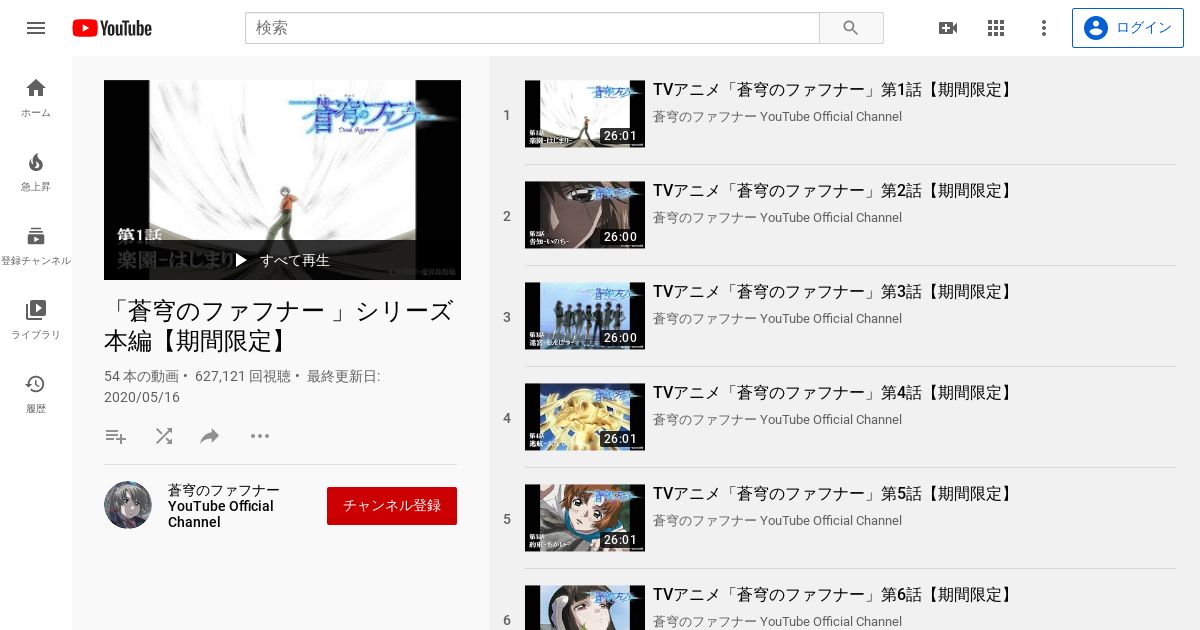Open 登録チャンネル subscriptions in sidebar

pyautogui.click(x=36, y=246)
